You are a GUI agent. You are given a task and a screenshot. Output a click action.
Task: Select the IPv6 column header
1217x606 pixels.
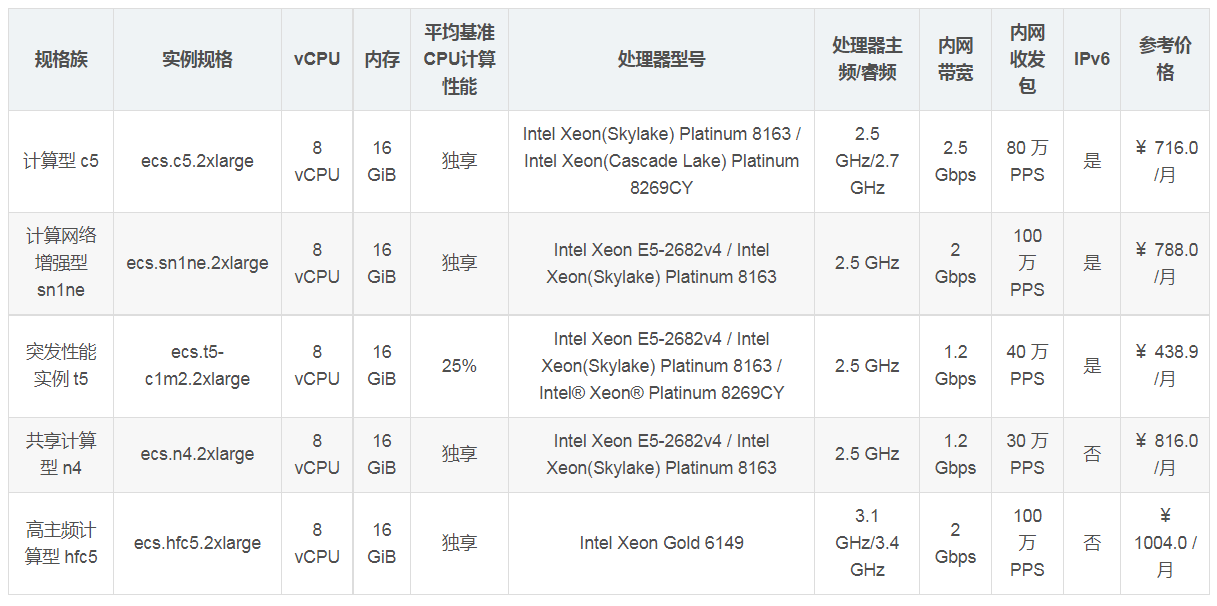[1092, 60]
